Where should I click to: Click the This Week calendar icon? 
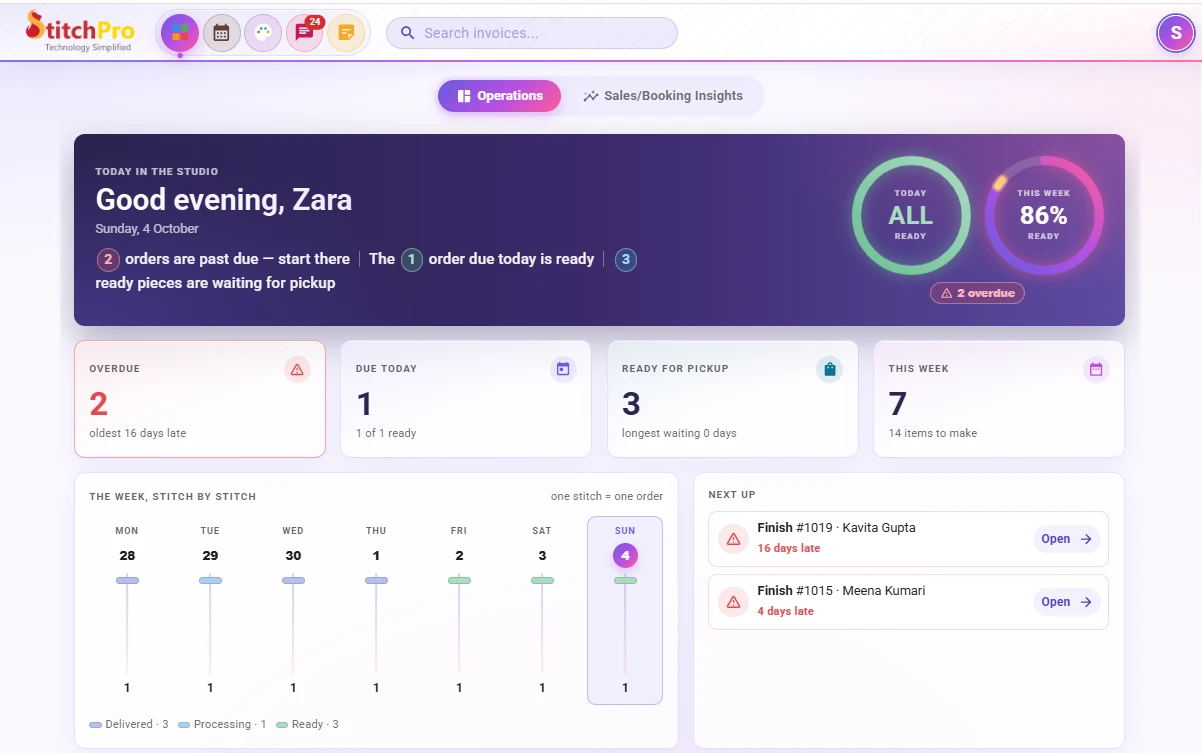click(1096, 370)
